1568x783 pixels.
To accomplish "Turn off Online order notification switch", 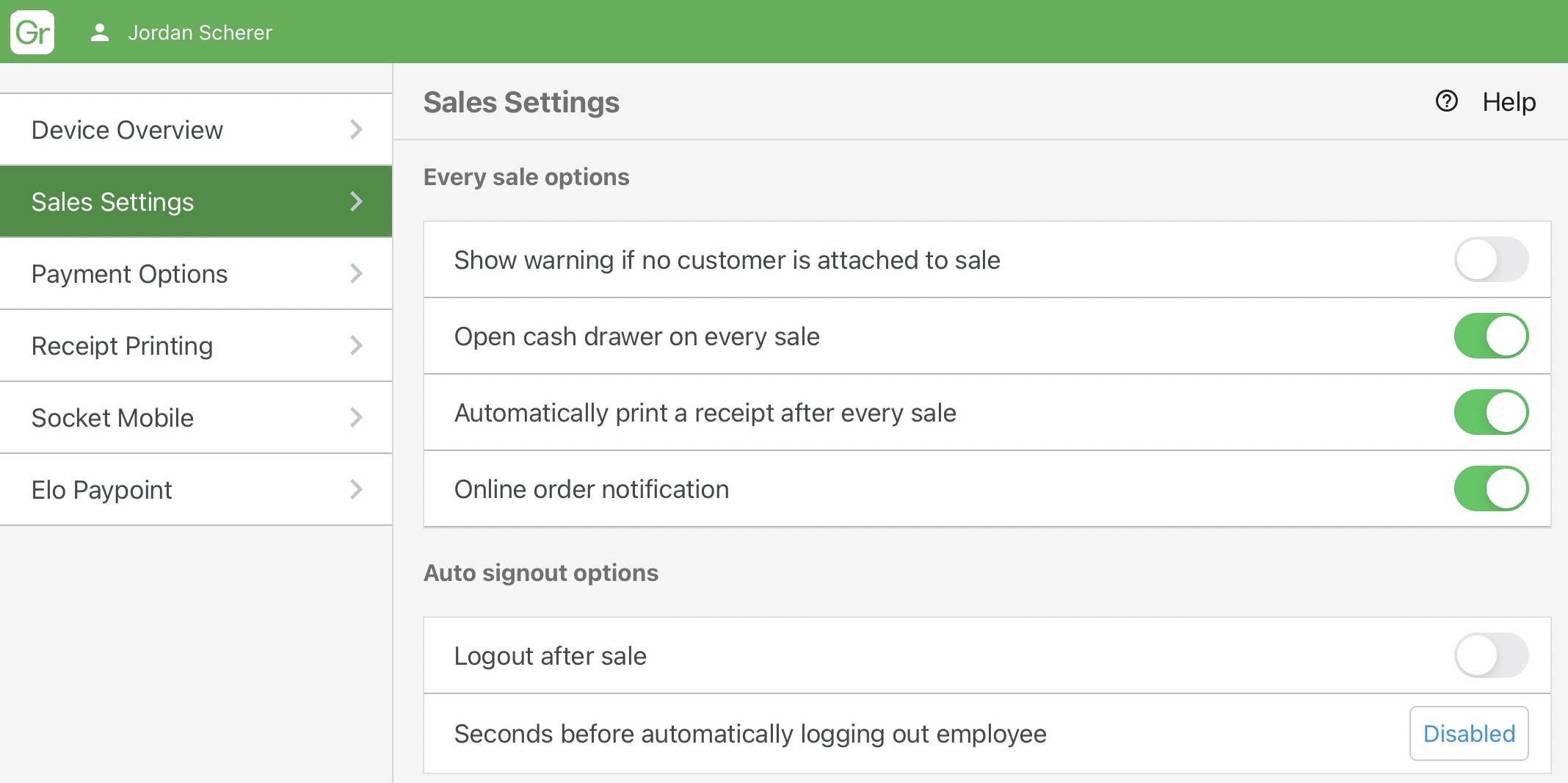I will tap(1491, 488).
